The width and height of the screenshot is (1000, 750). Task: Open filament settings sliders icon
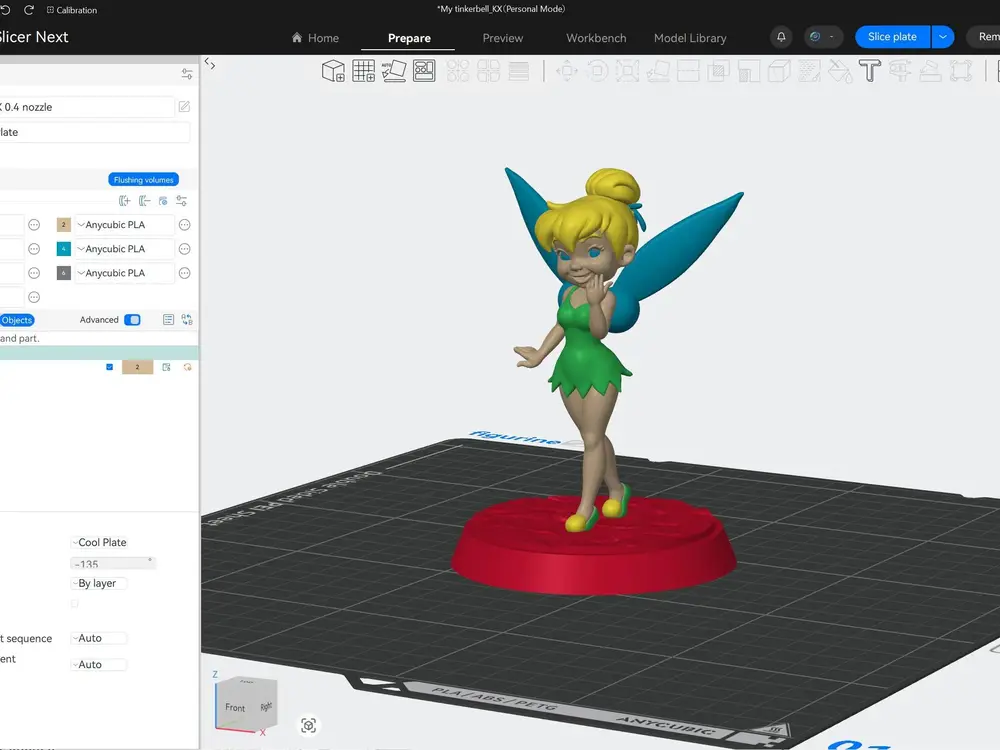(x=182, y=201)
